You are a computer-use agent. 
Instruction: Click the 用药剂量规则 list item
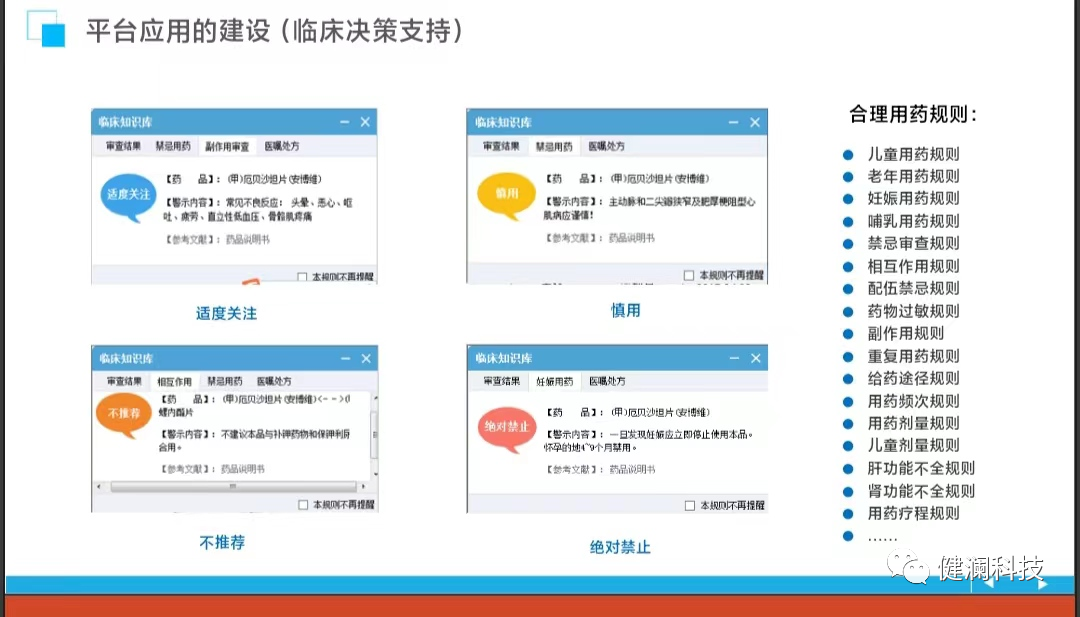click(x=913, y=423)
